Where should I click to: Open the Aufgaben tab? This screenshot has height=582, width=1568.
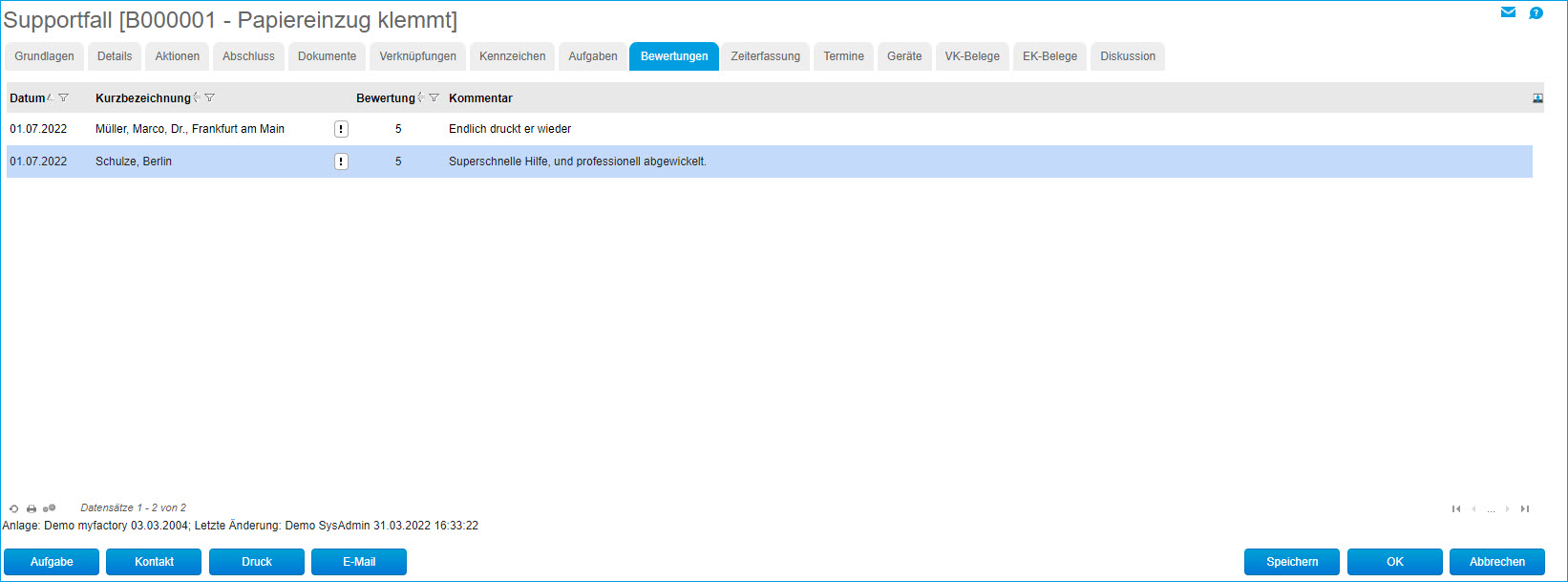(593, 56)
